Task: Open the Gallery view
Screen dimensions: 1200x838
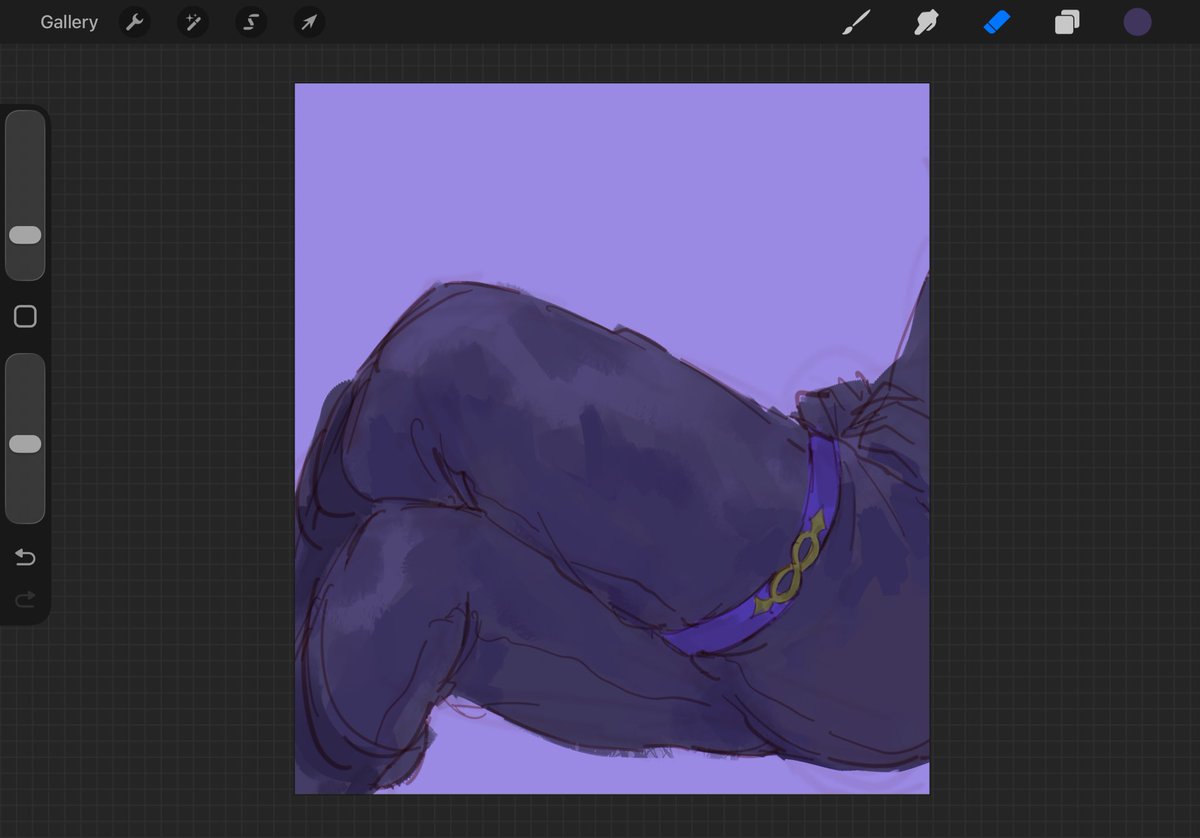Action: point(69,22)
